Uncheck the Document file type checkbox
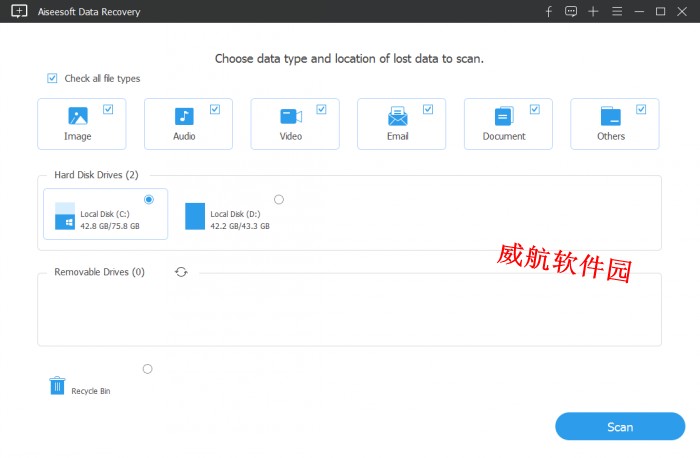The width and height of the screenshot is (700, 458). tap(534, 109)
